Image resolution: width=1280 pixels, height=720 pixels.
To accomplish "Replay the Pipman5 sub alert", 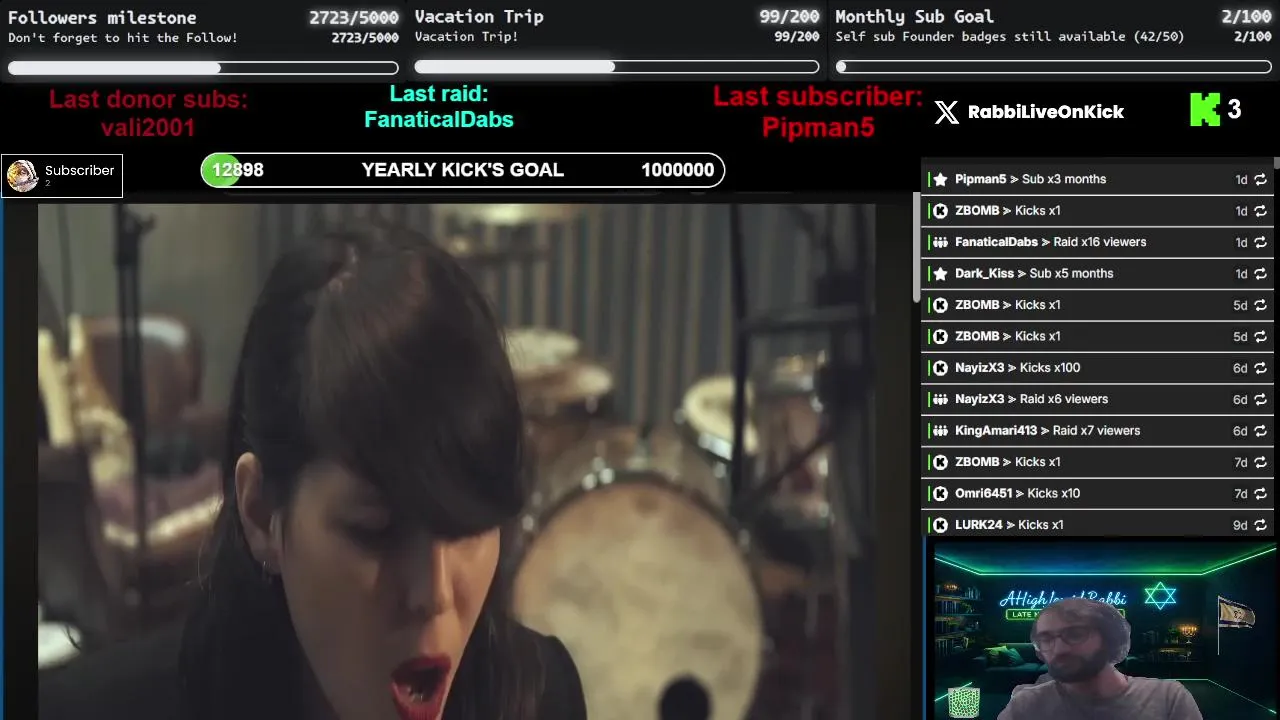I will point(1260,179).
